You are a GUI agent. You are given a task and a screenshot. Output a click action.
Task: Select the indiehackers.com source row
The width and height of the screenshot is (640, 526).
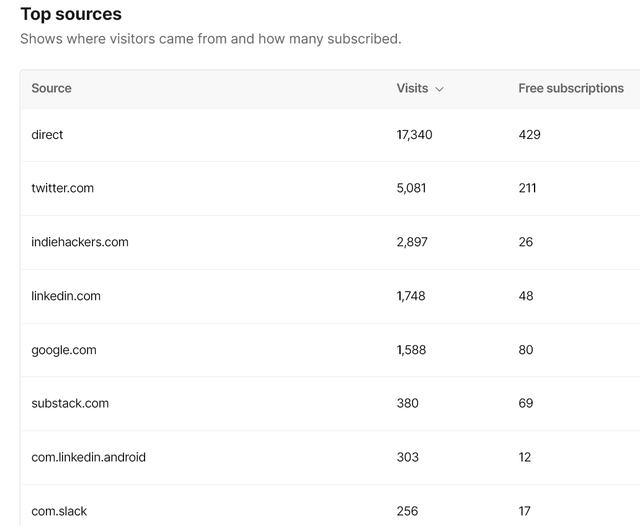pos(330,242)
